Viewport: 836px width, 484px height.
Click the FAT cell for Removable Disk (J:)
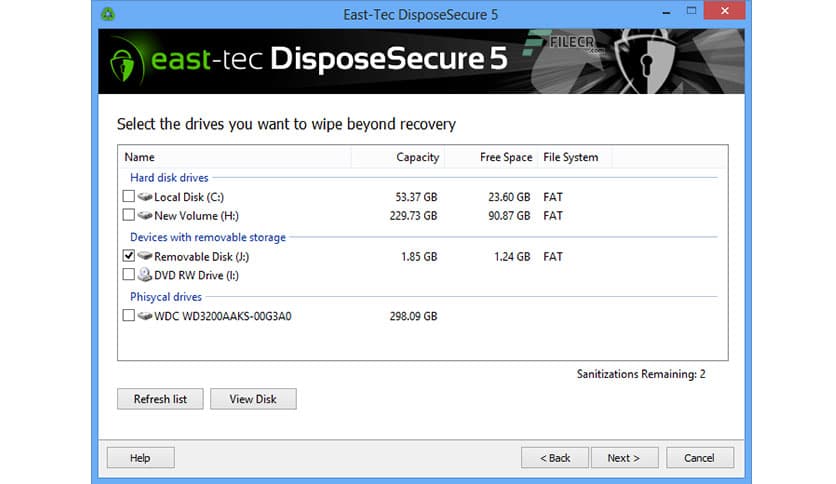click(x=553, y=257)
